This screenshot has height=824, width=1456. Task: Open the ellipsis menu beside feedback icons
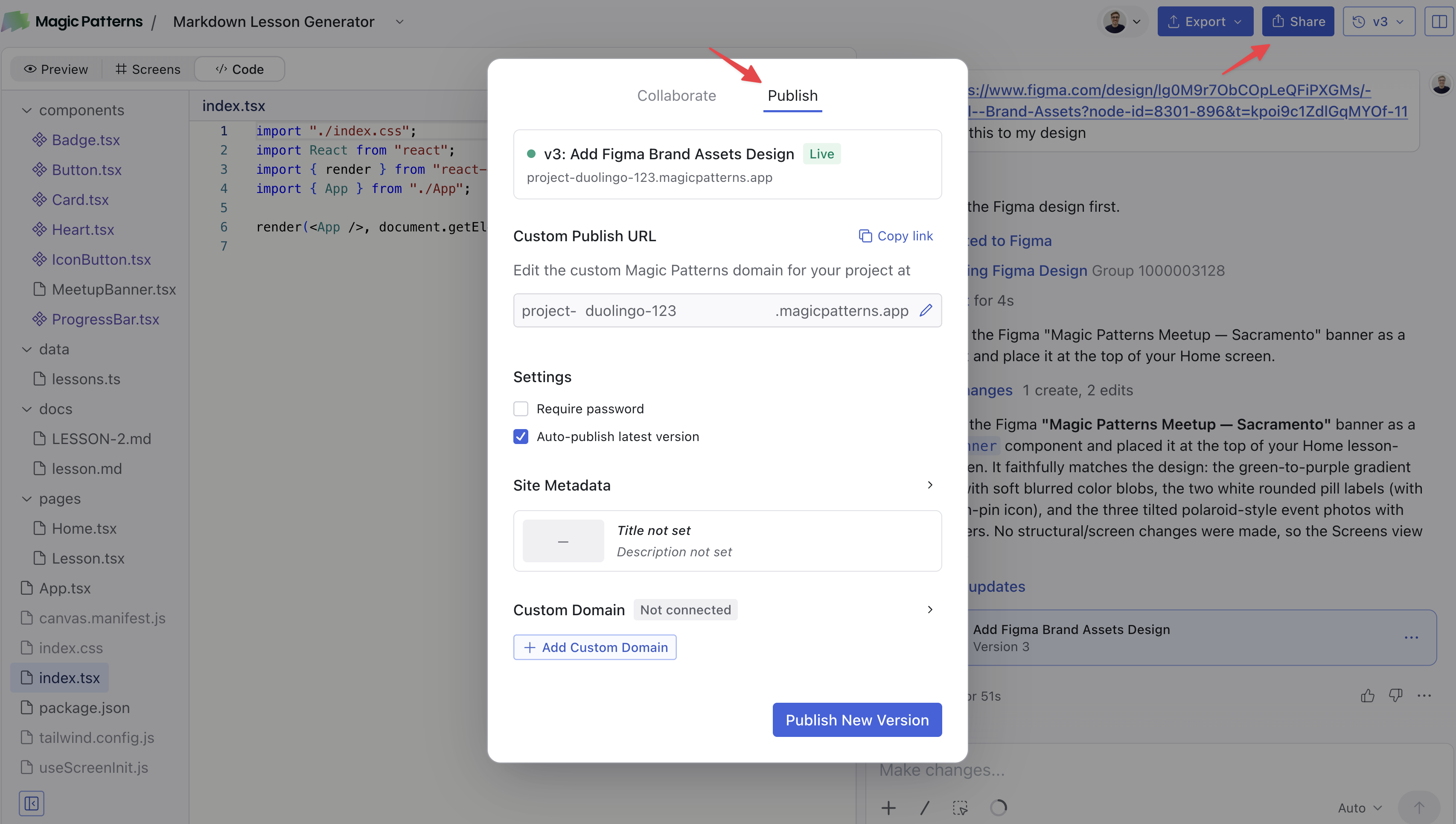point(1424,695)
